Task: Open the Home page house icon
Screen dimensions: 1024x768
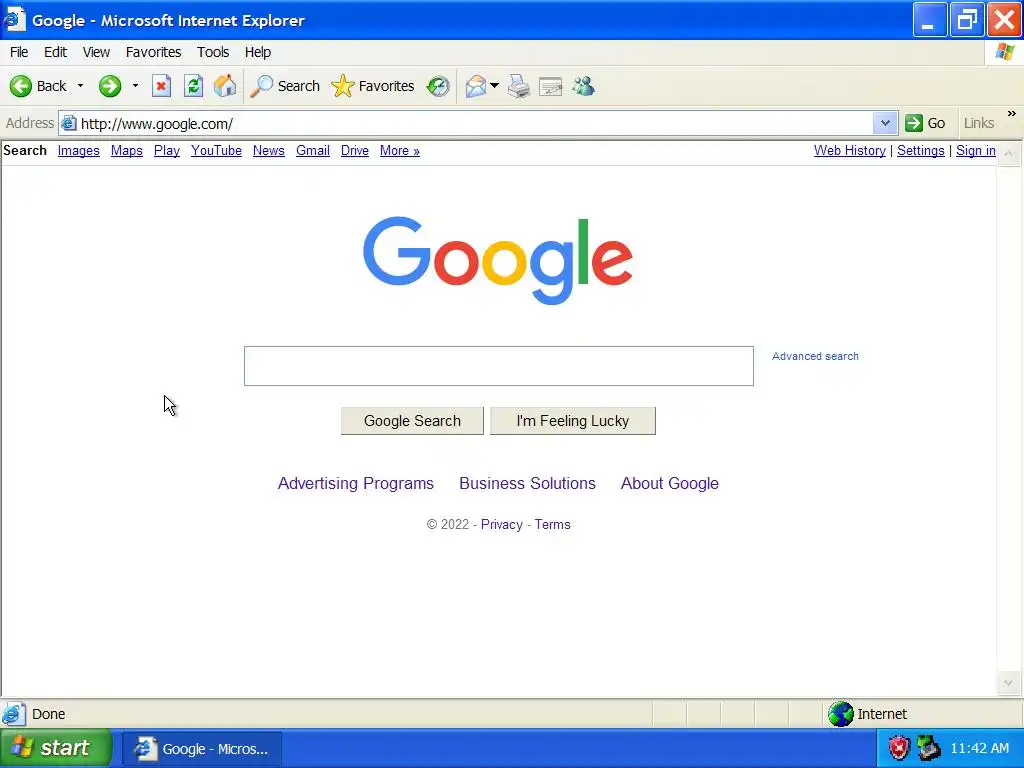Action: click(225, 86)
